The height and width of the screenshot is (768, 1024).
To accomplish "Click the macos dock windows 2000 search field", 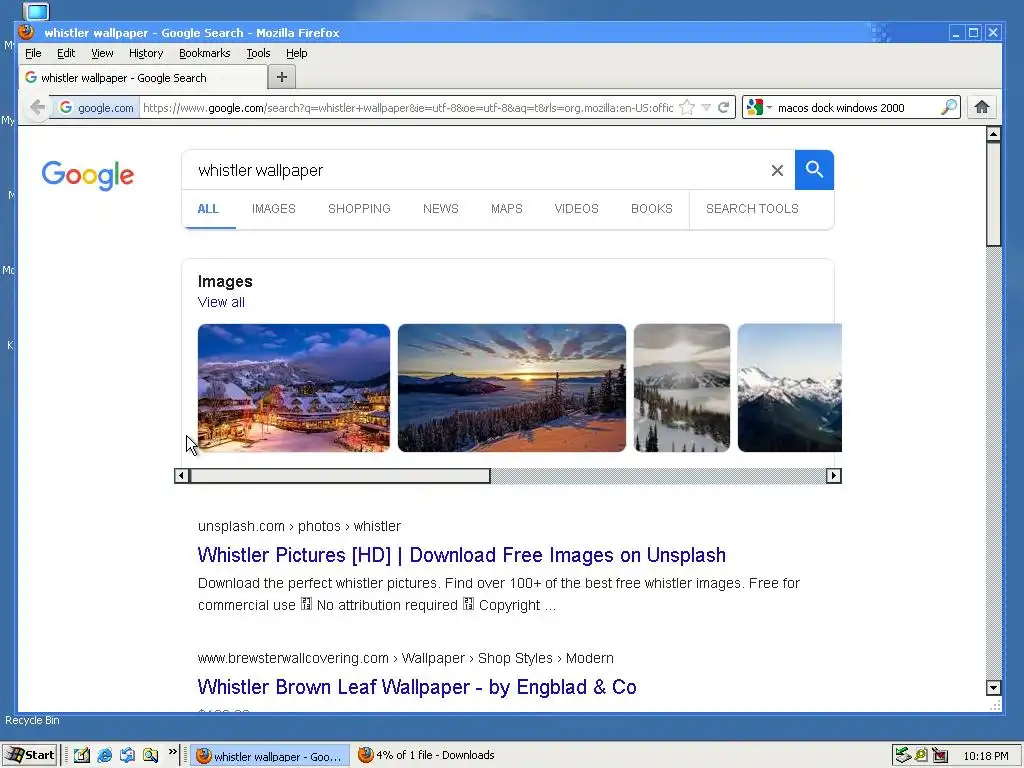I will [x=856, y=108].
